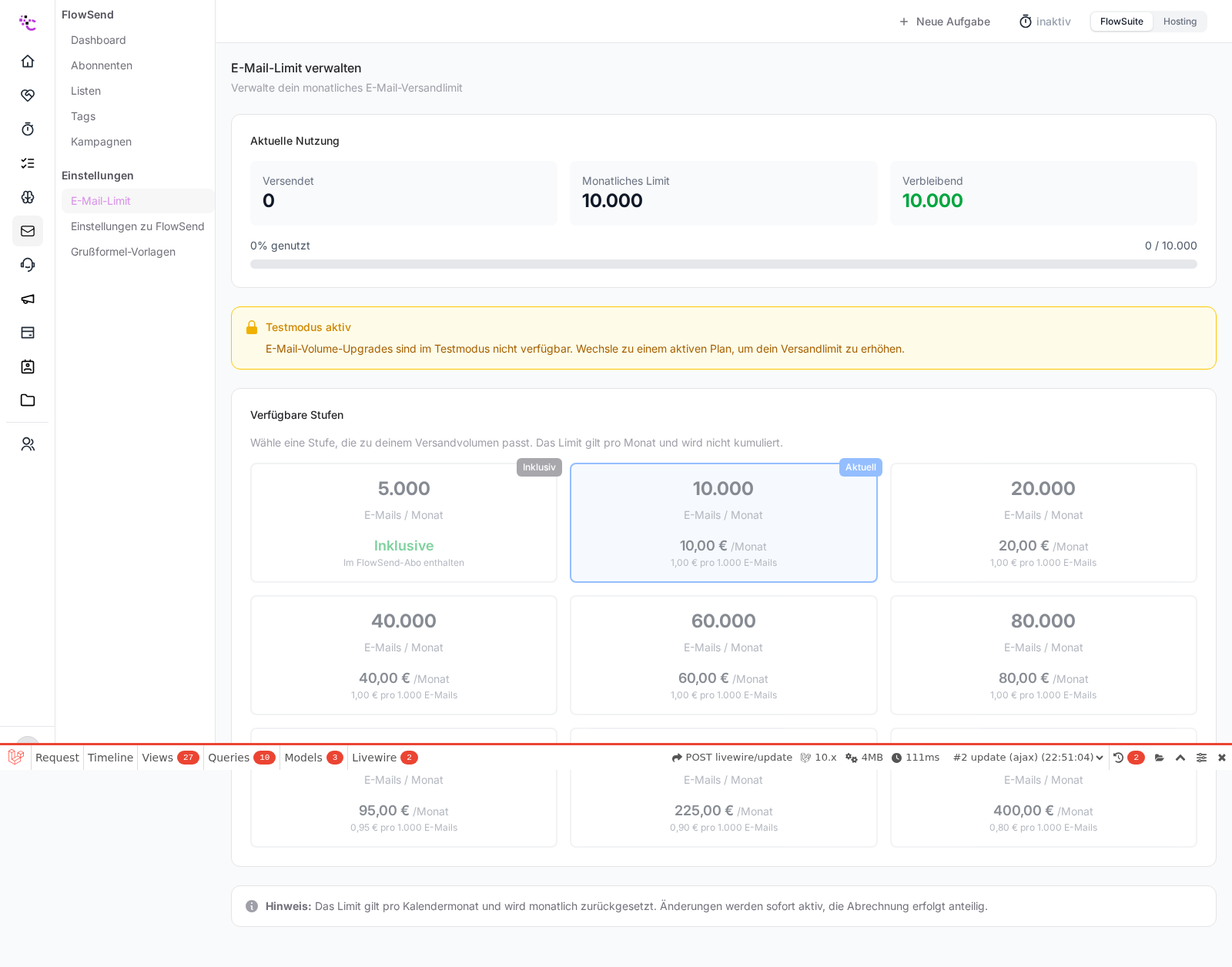Click the '0 / 10.000' usage text
This screenshot has height=967, width=1232.
tap(1171, 246)
